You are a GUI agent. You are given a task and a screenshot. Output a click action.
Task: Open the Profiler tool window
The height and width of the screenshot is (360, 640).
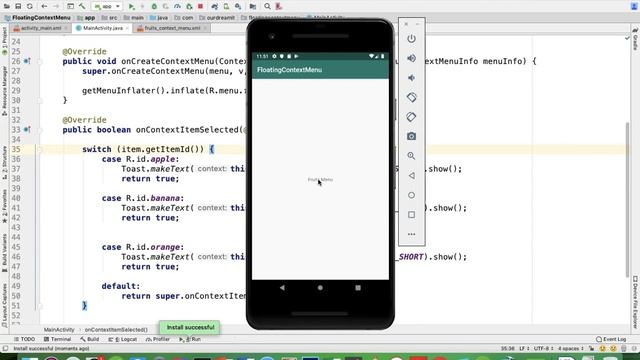tap(158, 339)
